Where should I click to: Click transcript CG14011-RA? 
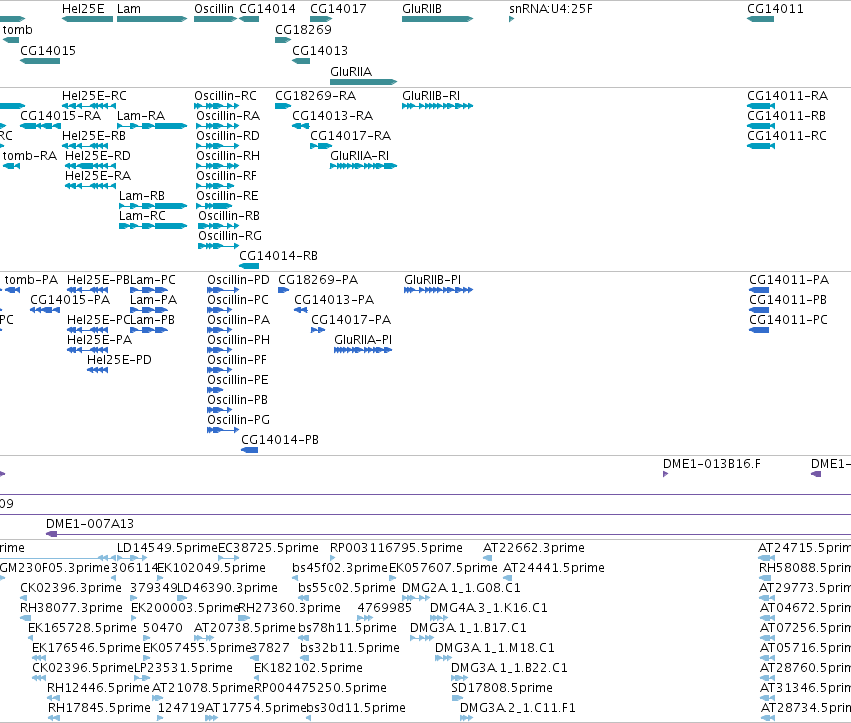(x=788, y=96)
